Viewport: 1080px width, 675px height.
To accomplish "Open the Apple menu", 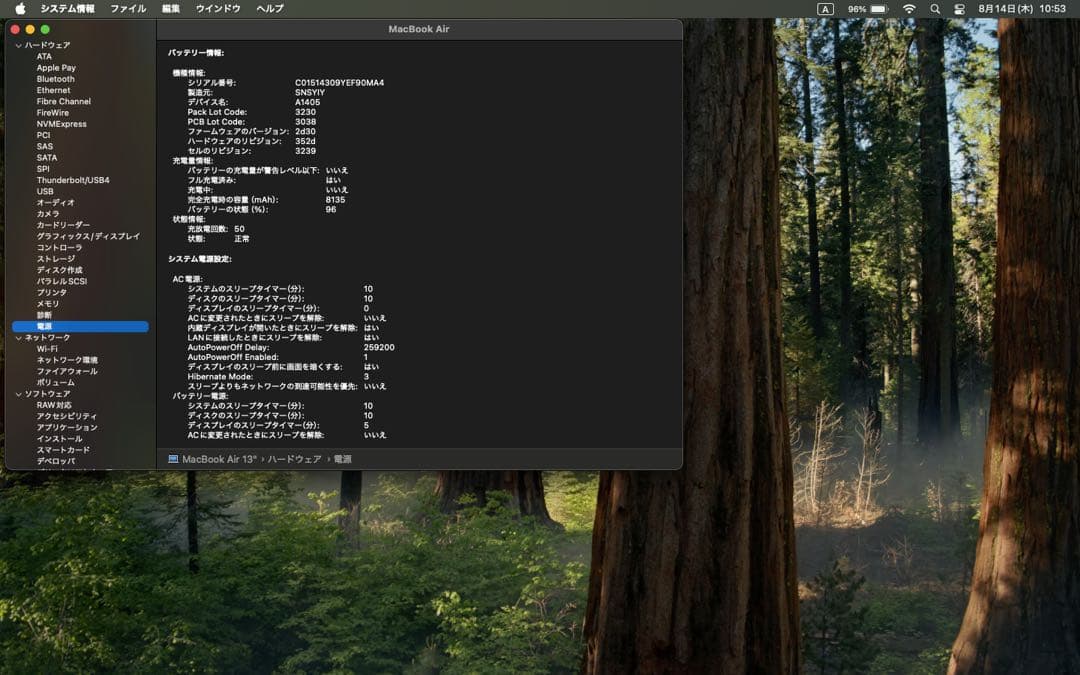I will click(20, 8).
